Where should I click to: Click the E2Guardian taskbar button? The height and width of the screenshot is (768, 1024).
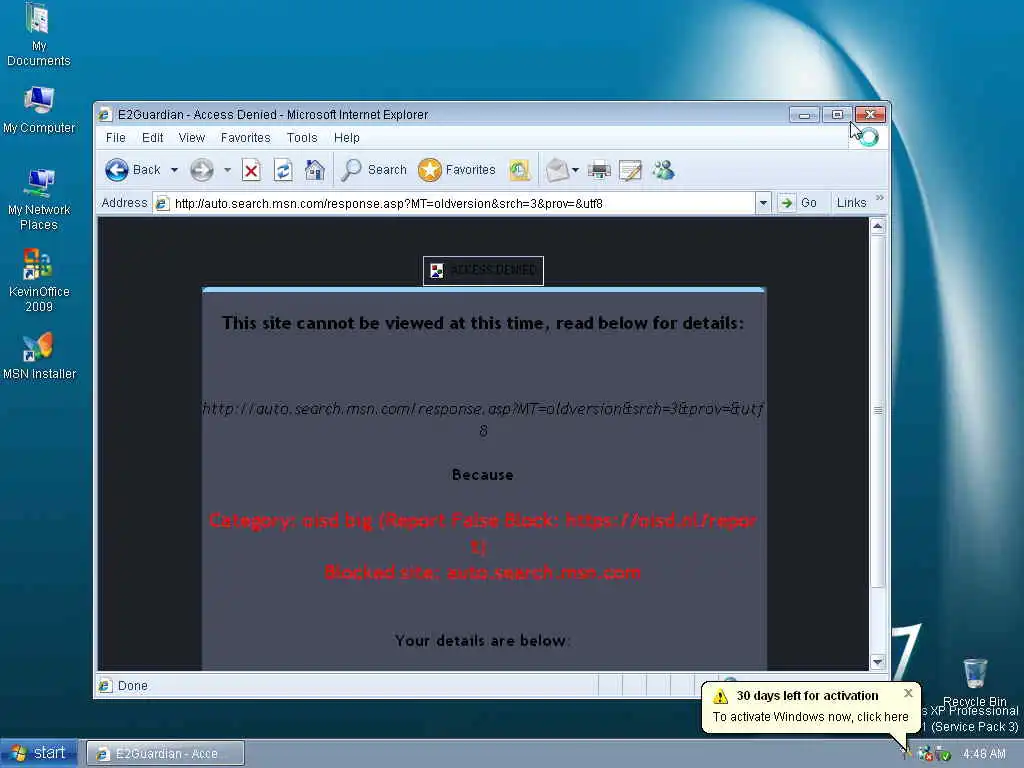pos(166,754)
